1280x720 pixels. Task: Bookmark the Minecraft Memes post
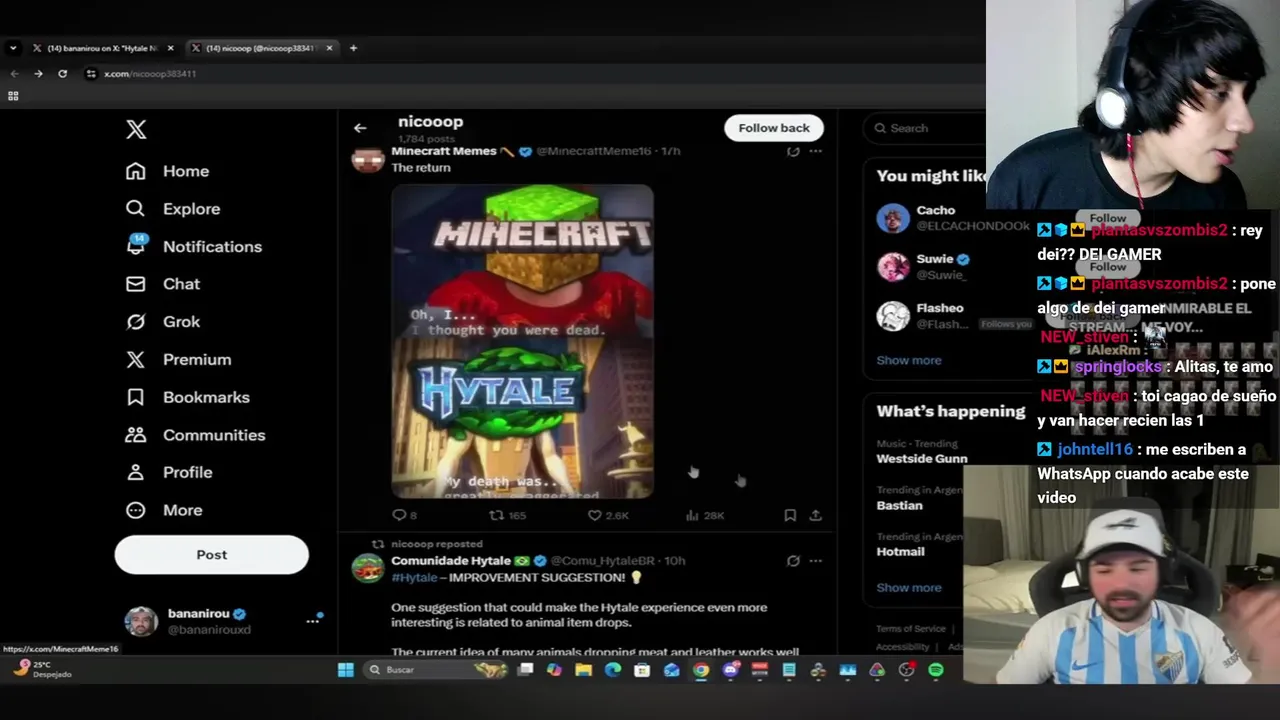(790, 515)
